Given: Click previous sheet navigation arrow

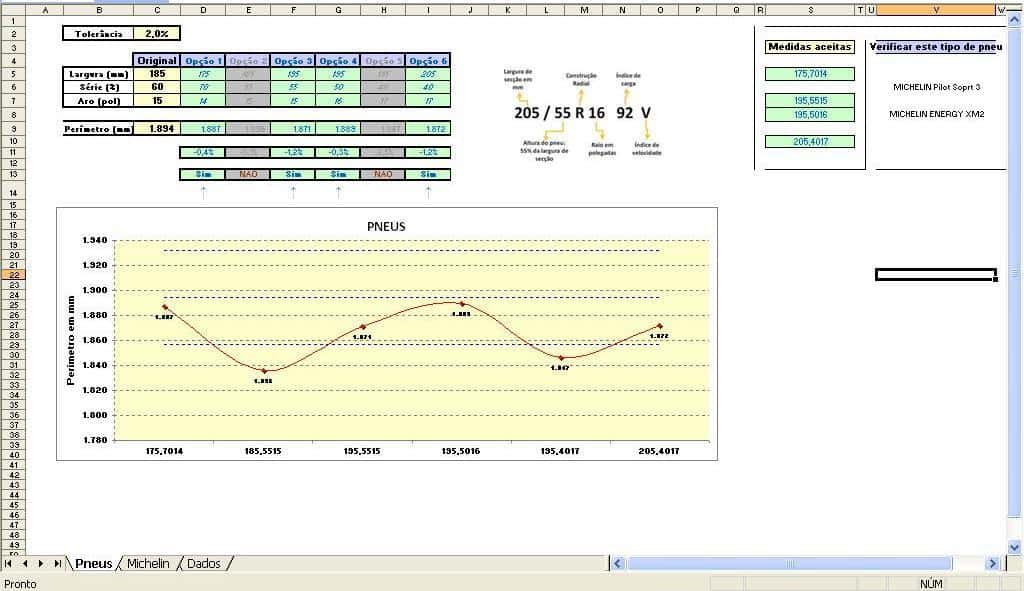Looking at the screenshot, I should (25, 564).
